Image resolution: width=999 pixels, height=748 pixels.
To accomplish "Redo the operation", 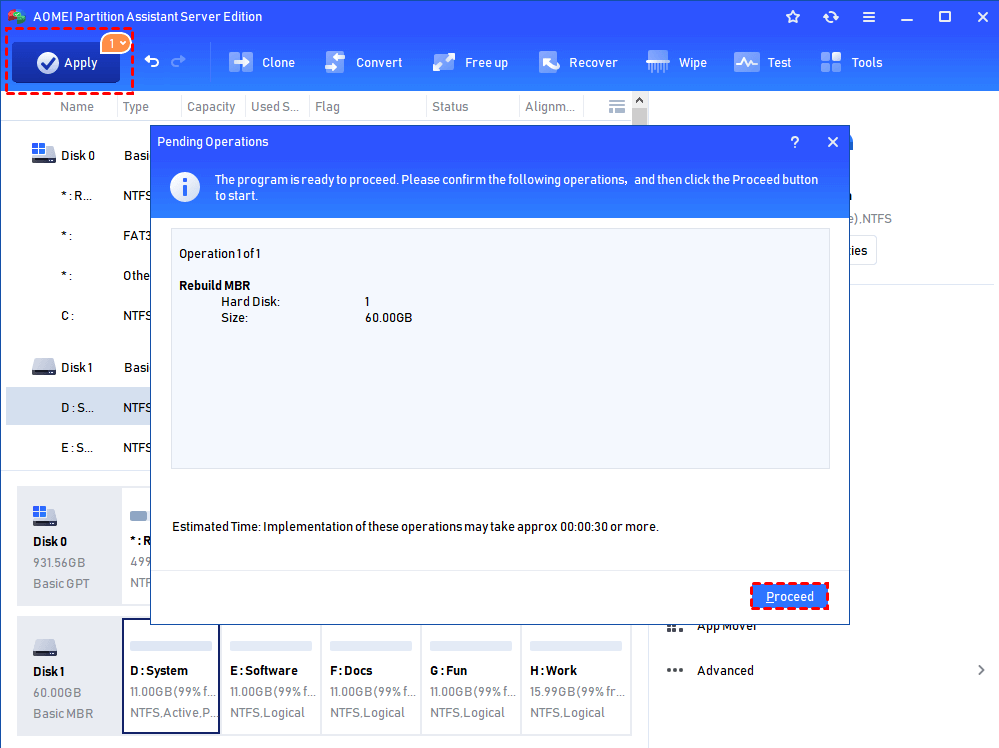I will tap(178, 62).
